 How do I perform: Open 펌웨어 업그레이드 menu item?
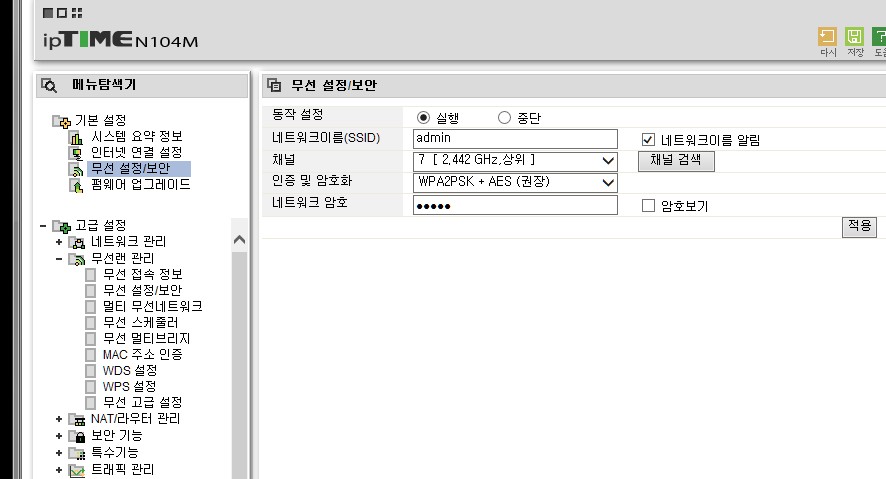[x=141, y=185]
